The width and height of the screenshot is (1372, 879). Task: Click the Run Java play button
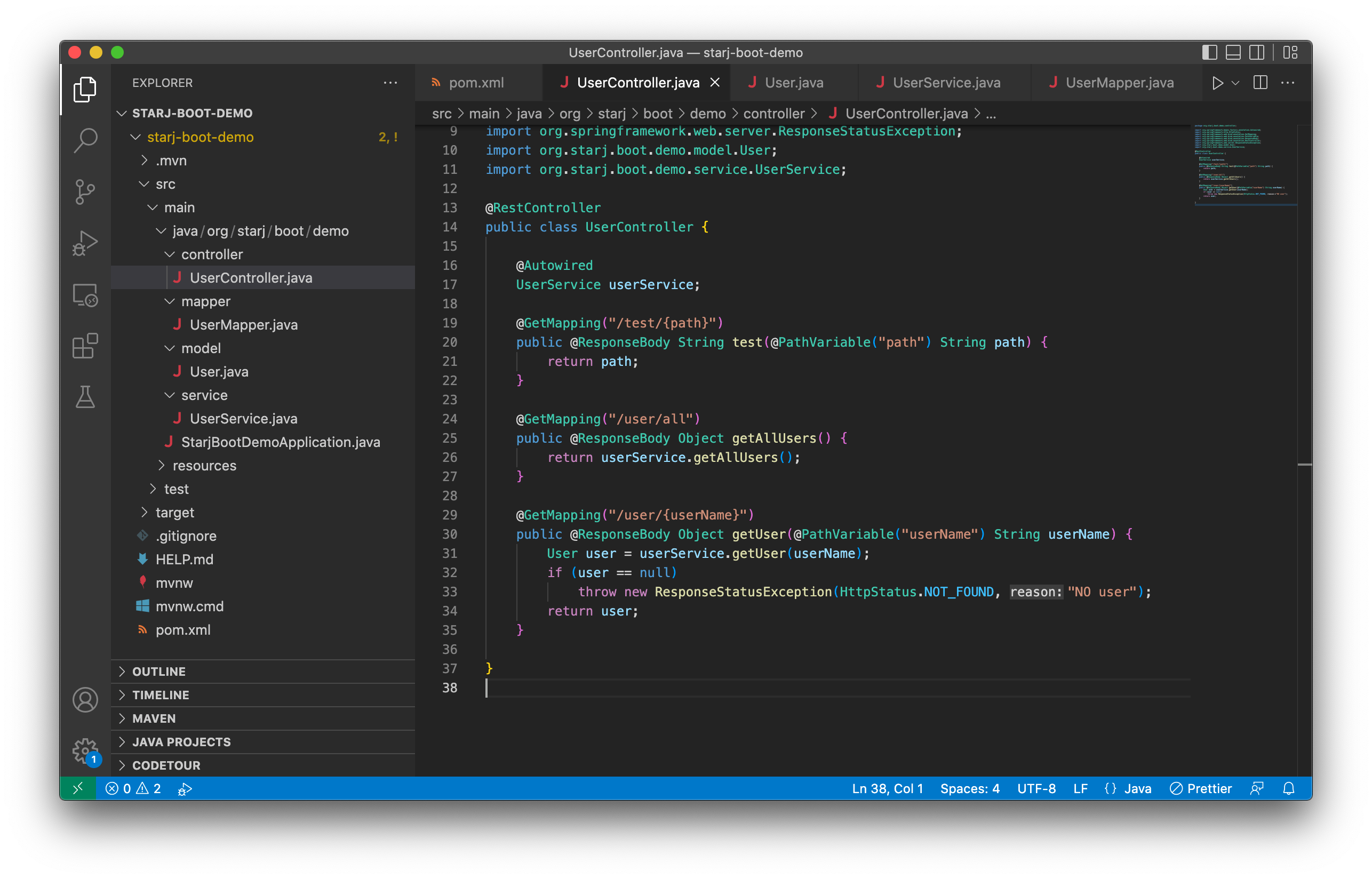click(x=1217, y=83)
